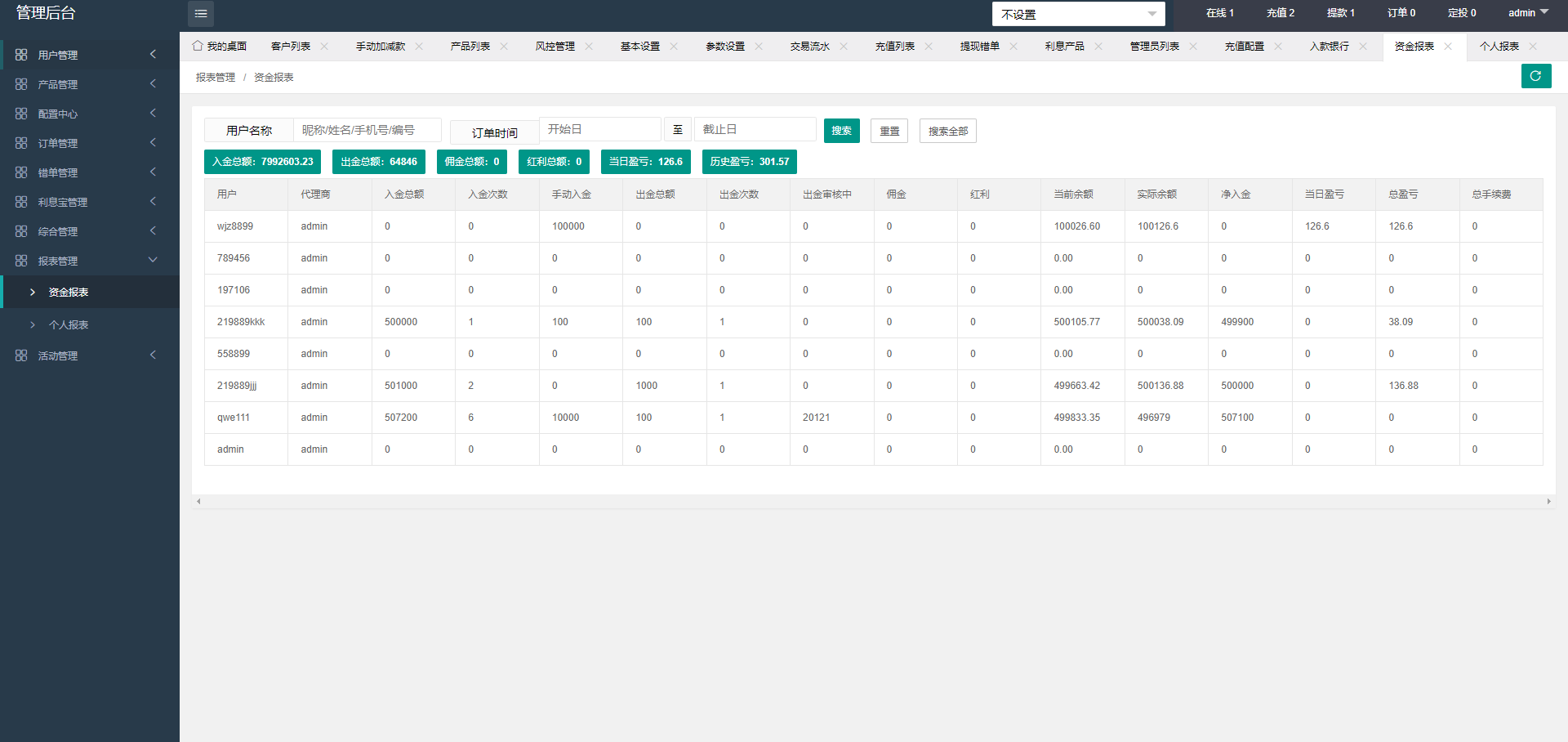
Task: Switch to the 交易流水 tab
Action: tap(809, 47)
